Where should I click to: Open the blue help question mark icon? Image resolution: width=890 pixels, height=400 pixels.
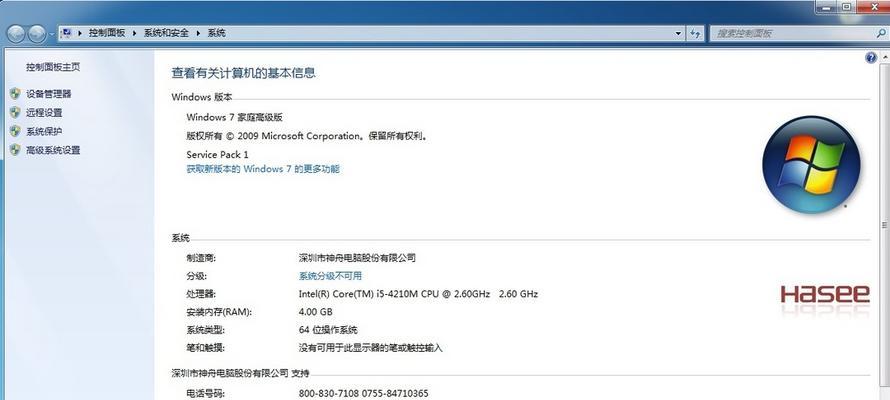point(871,58)
